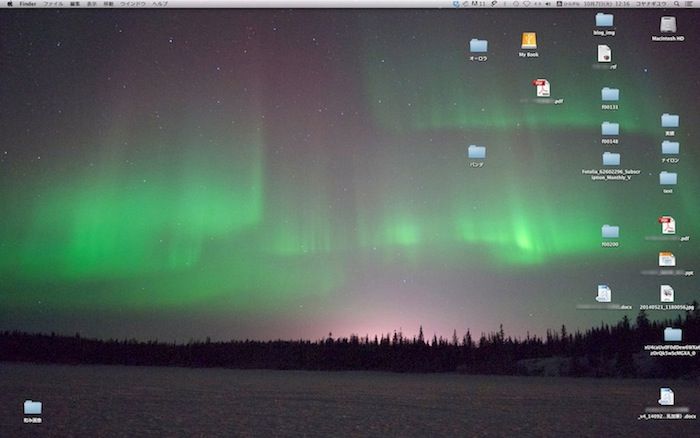Select the PDF file below My Book
Screen dimensions: 700x438
542,88
